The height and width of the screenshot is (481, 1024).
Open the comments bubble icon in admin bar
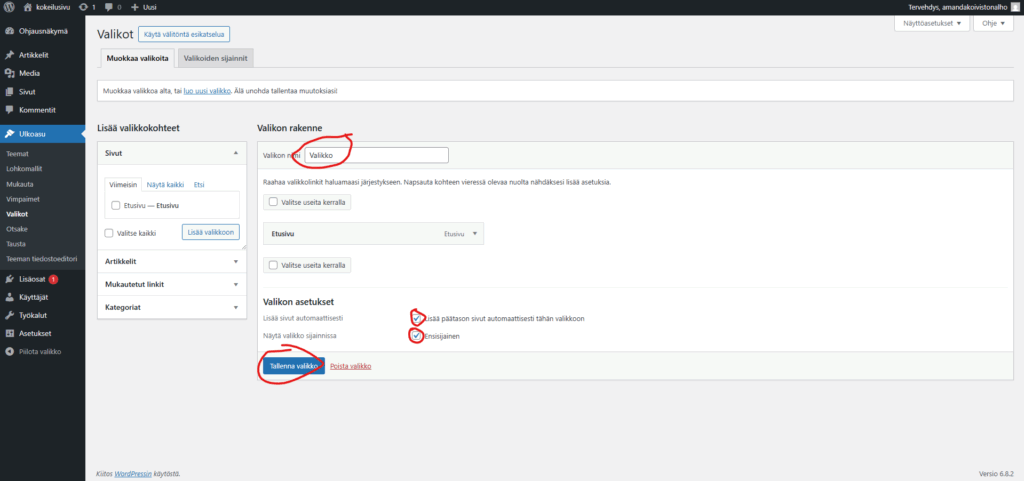click(x=108, y=7)
